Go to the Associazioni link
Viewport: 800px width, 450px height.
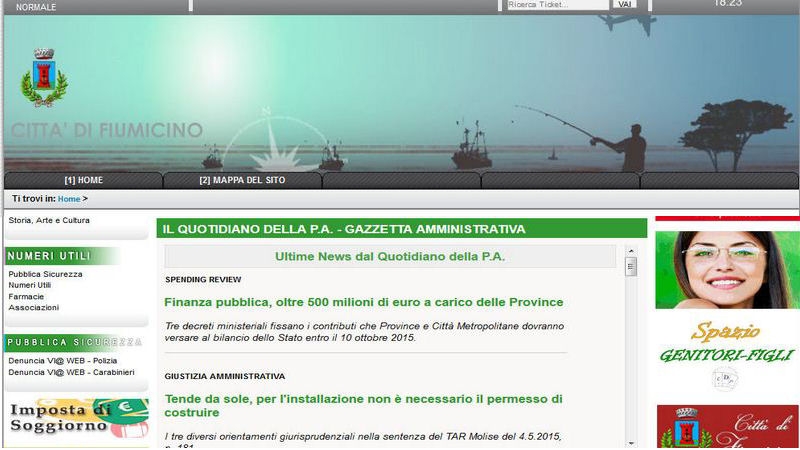coord(33,308)
